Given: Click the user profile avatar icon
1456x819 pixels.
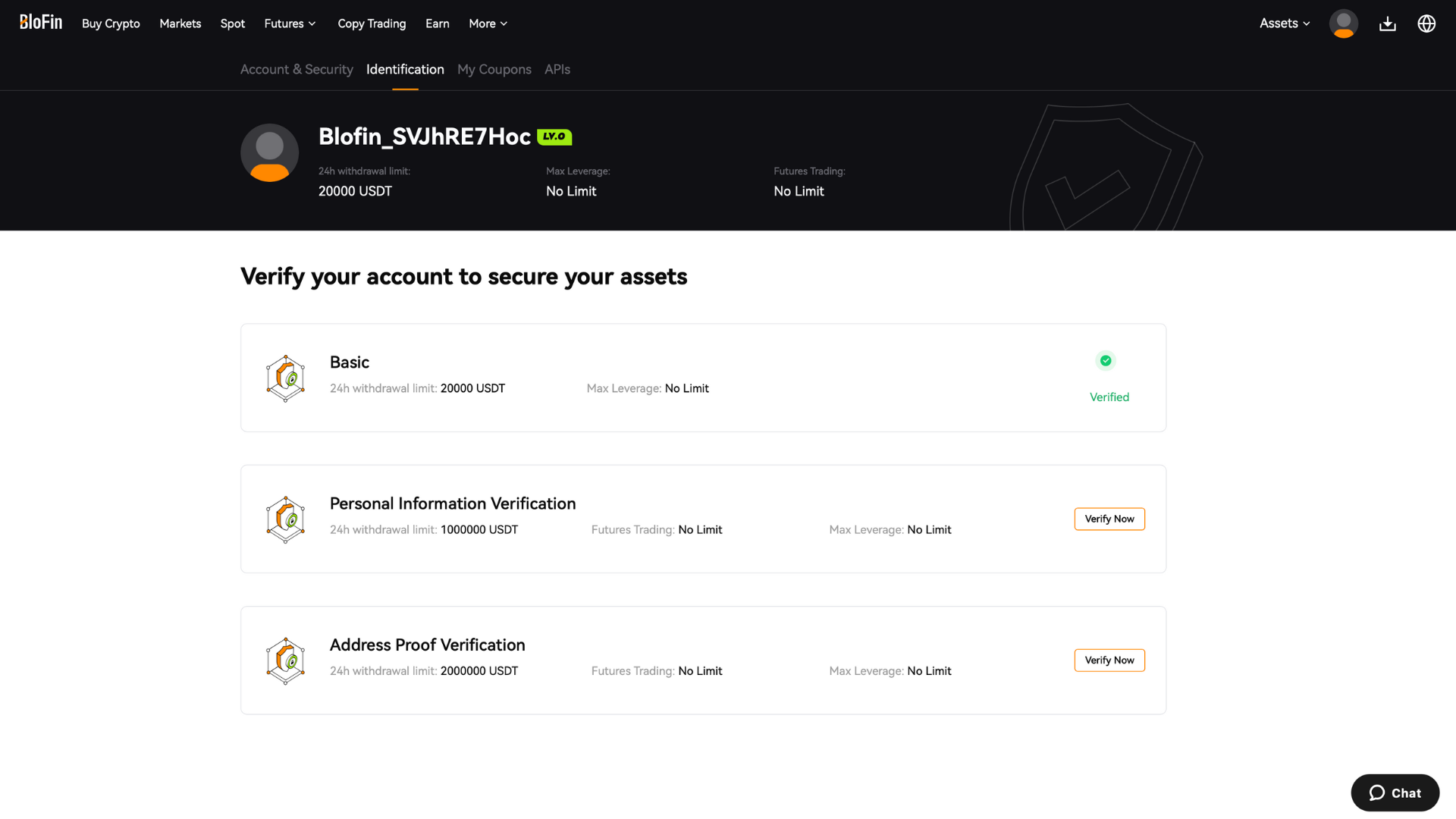Looking at the screenshot, I should (x=1344, y=23).
